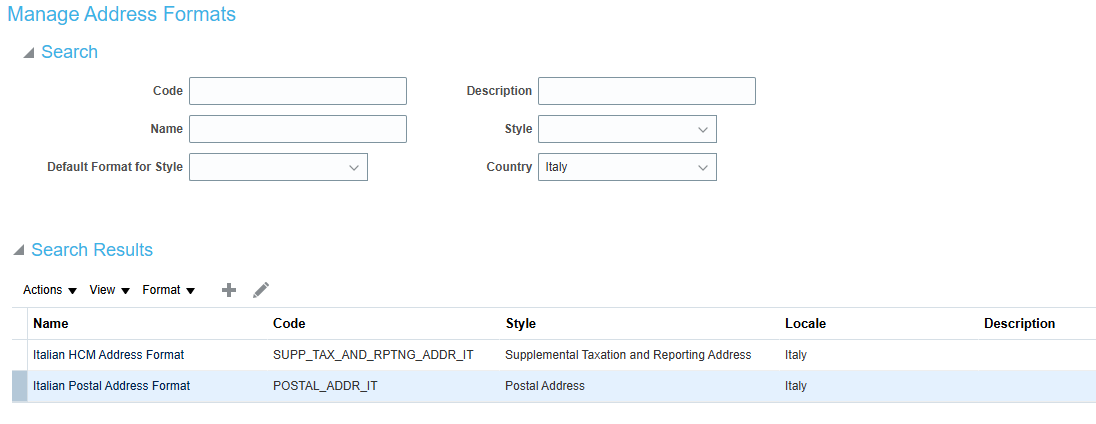Viewport: 1096px width, 424px height.
Task: Open the Style dropdown
Action: [x=627, y=129]
